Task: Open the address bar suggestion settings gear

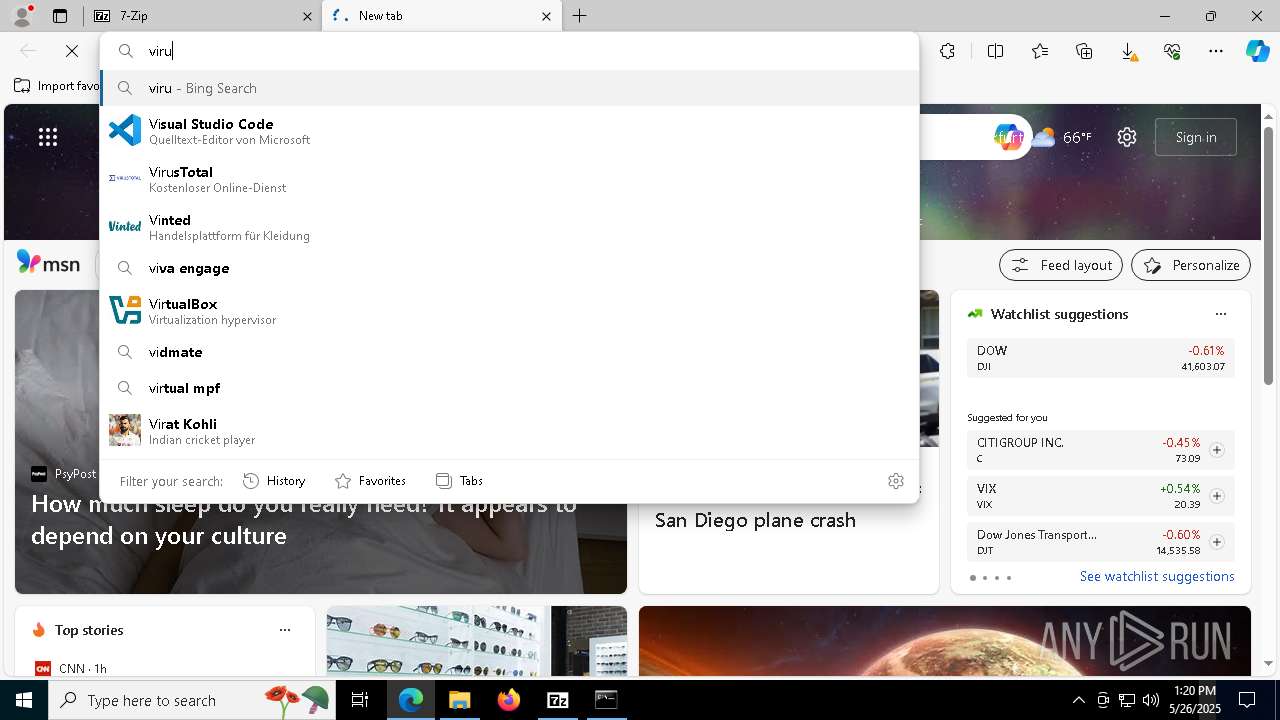Action: pyautogui.click(x=896, y=481)
